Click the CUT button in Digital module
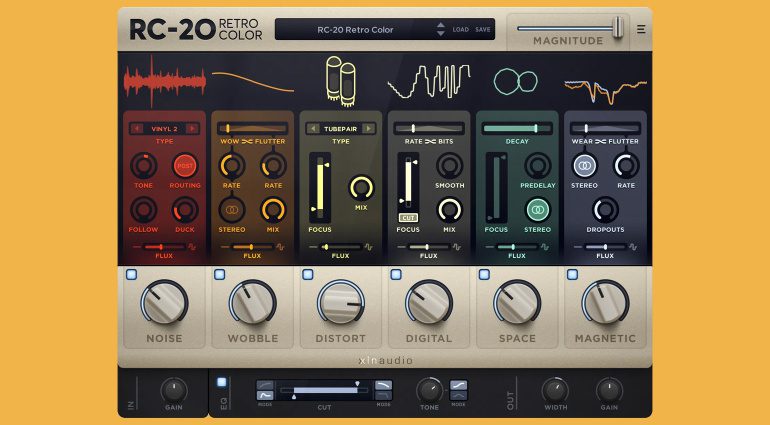 (408, 217)
